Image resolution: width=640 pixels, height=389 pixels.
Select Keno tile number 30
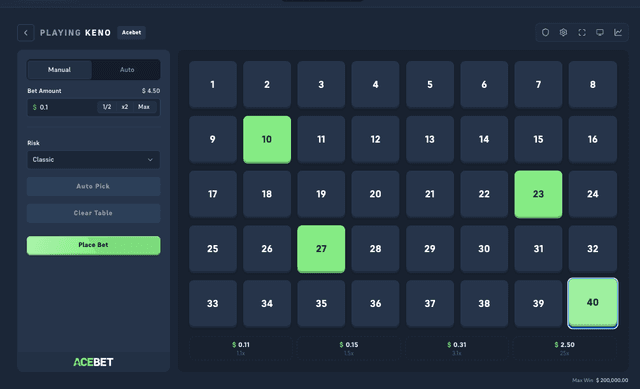tap(484, 249)
